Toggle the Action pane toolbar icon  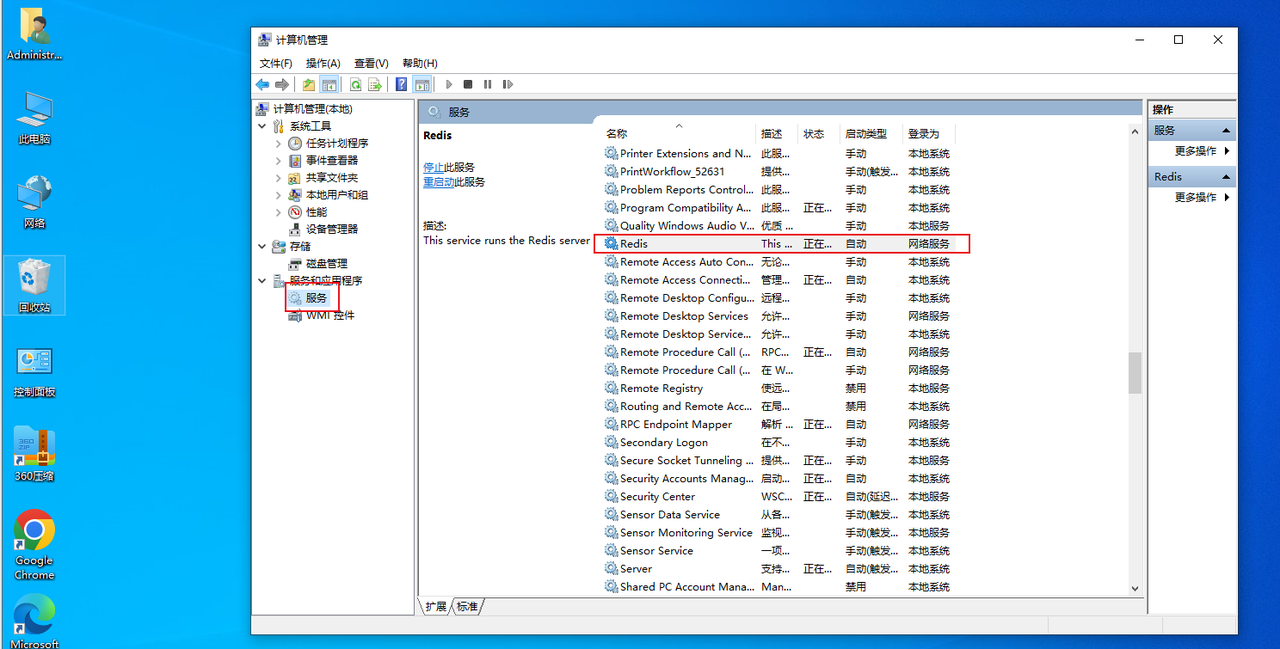click(422, 85)
